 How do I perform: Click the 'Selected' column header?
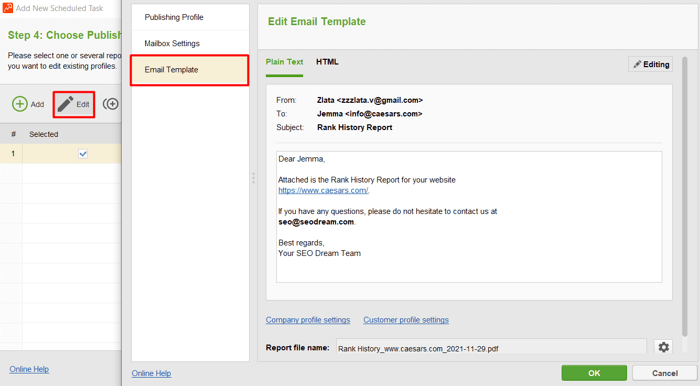coord(44,134)
